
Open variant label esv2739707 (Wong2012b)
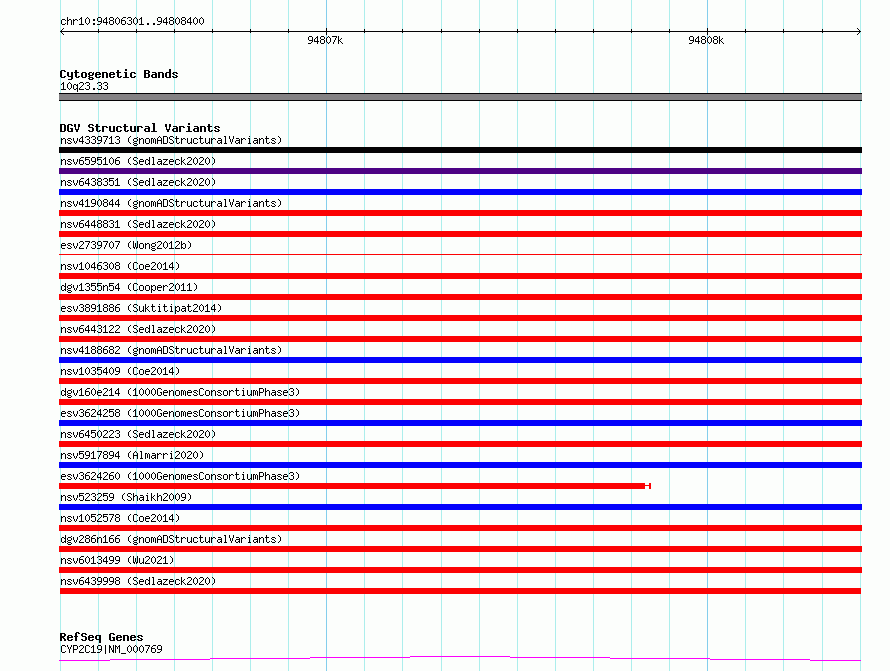pos(126,245)
